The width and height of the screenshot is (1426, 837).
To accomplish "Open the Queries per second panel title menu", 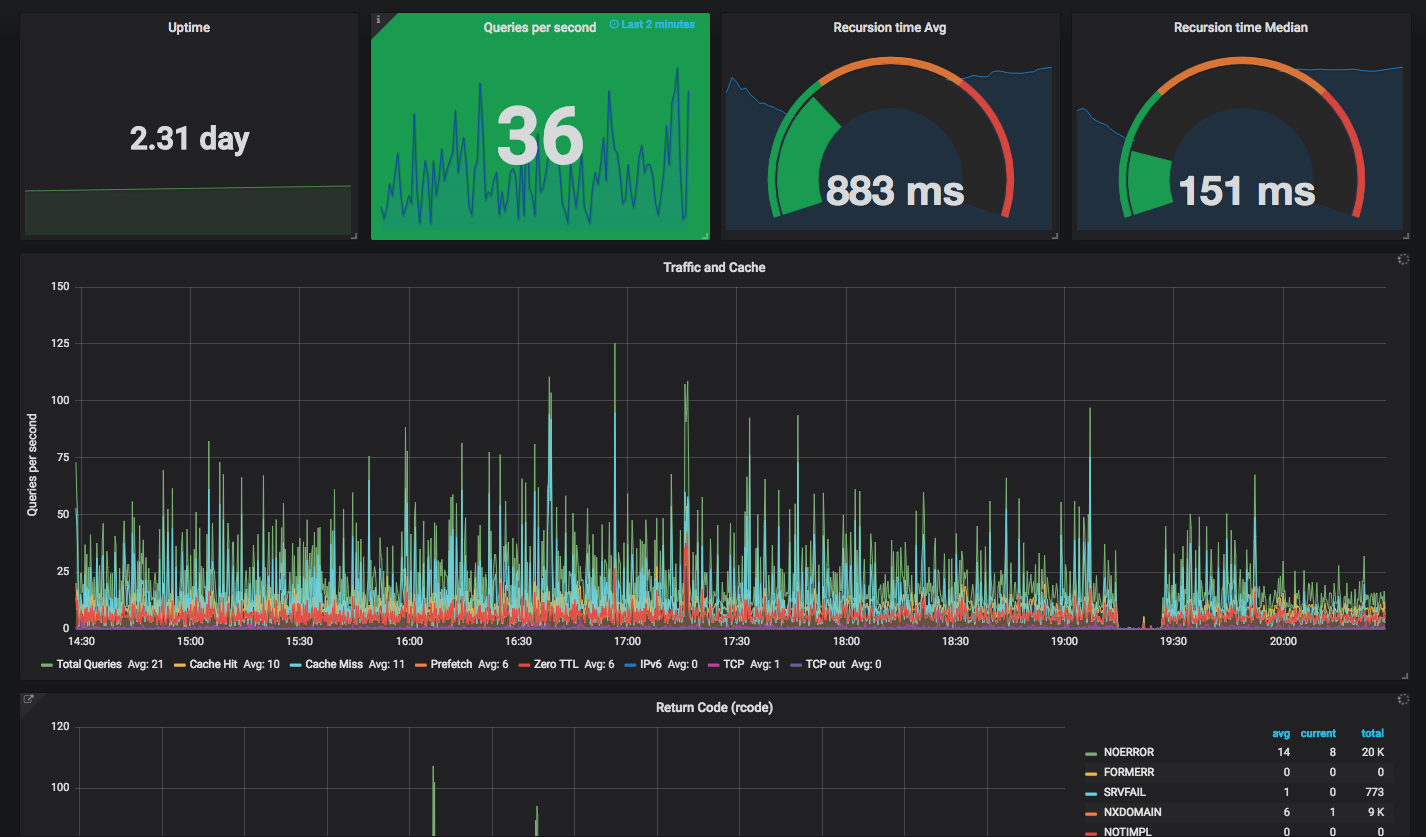I will click(540, 28).
